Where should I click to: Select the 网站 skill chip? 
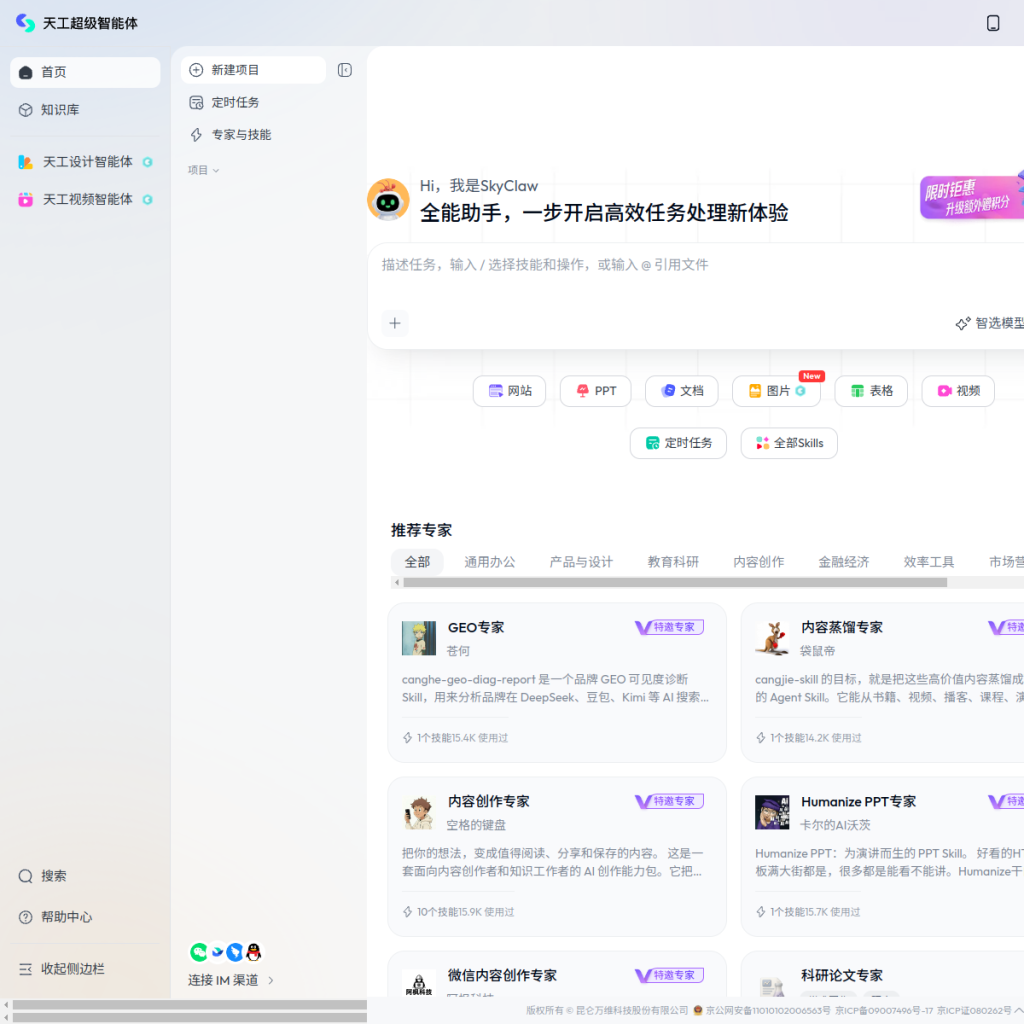pyautogui.click(x=509, y=391)
